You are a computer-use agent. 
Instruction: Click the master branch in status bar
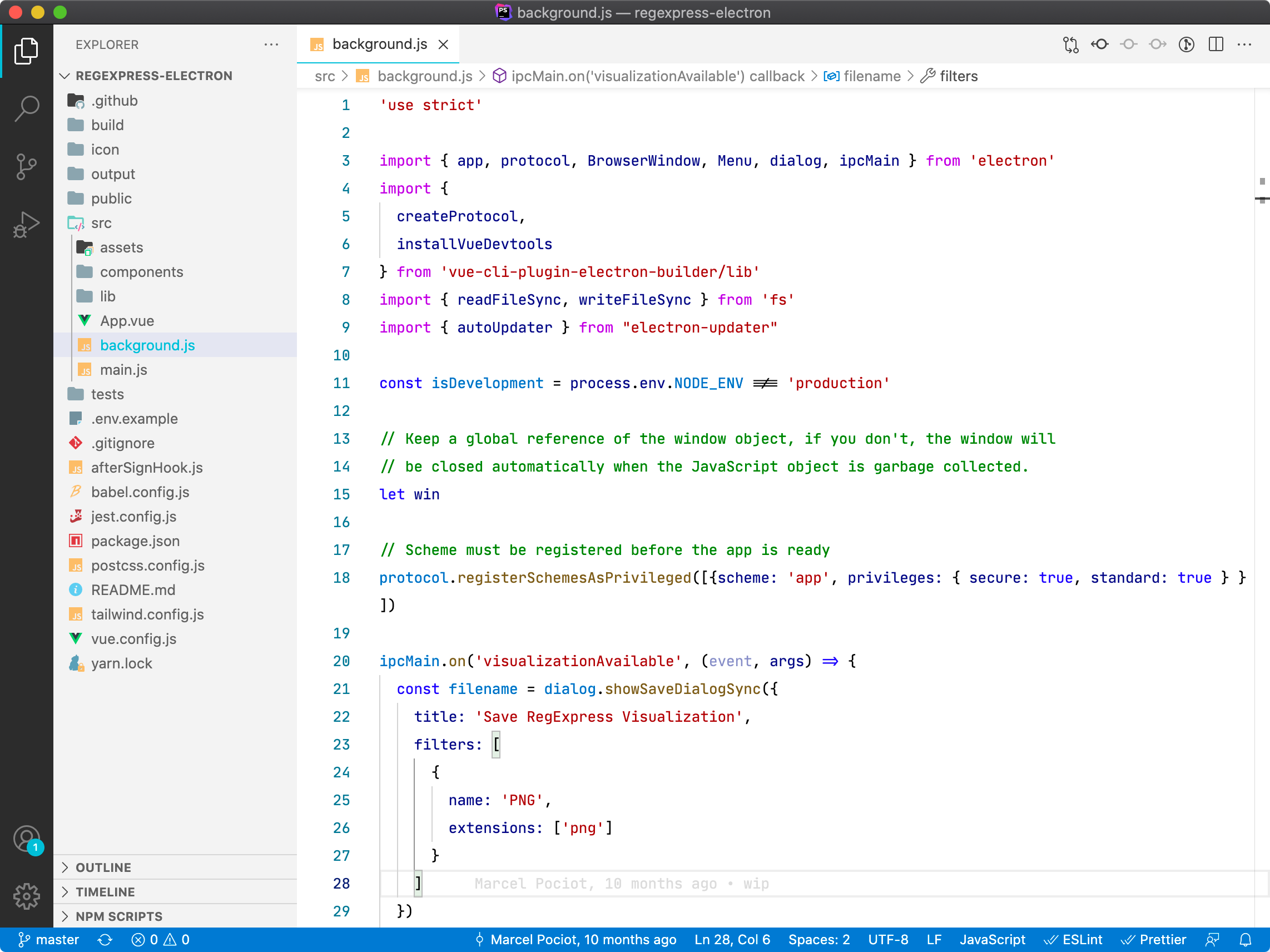48,939
